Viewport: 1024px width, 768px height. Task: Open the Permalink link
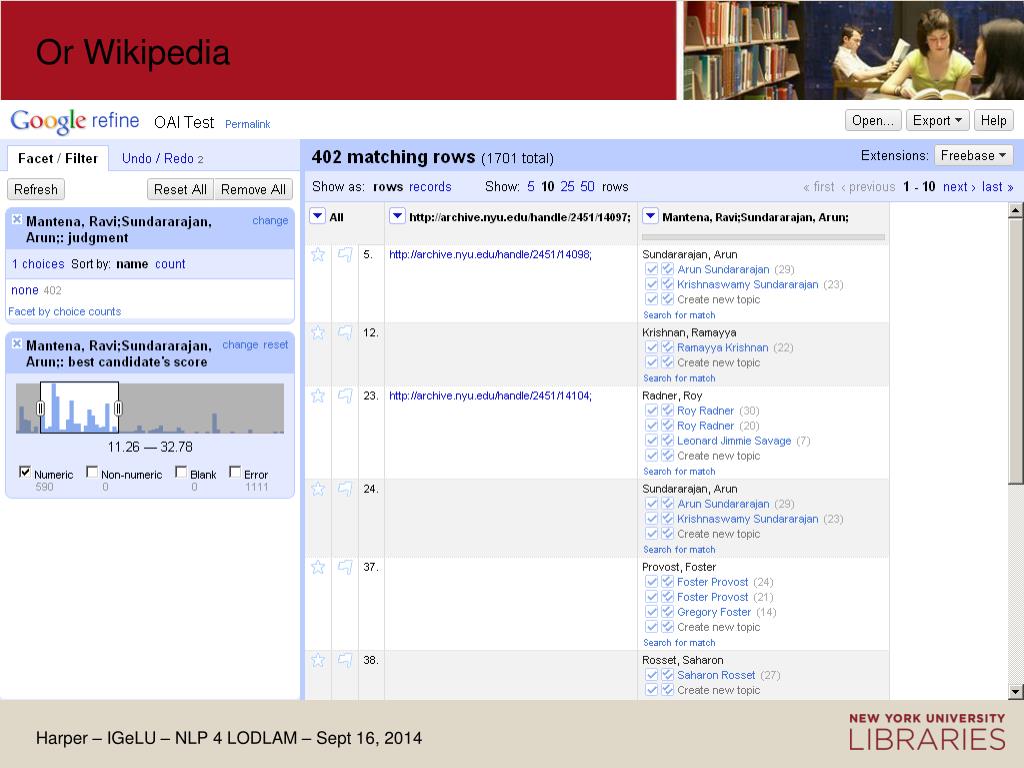[x=248, y=124]
